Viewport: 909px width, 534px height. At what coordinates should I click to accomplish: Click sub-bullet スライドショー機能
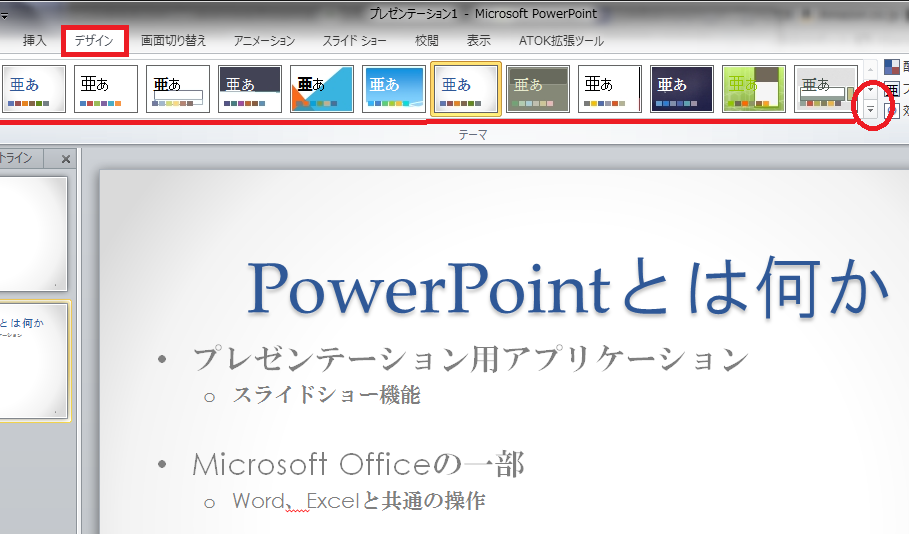[326, 395]
